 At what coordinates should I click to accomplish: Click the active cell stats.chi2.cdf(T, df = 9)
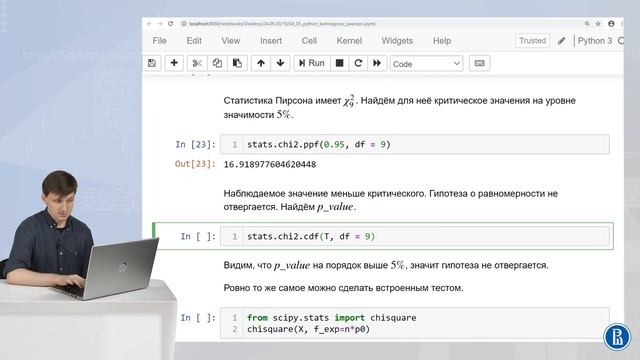415,236
